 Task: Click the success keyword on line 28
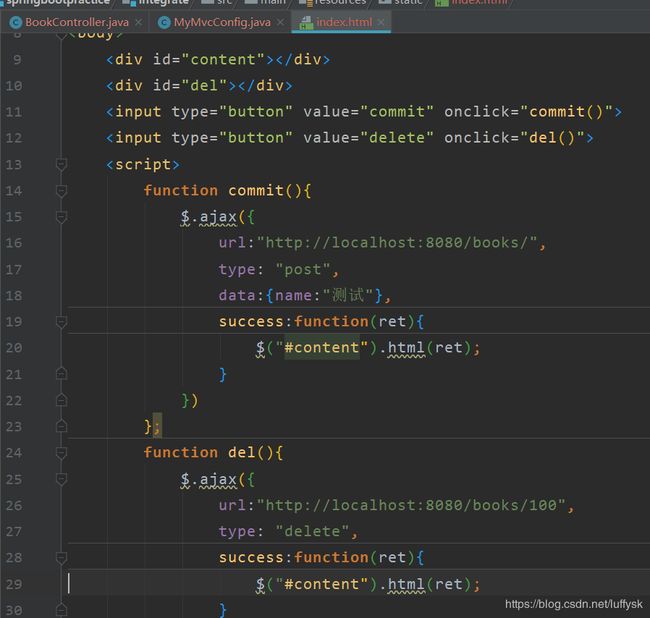click(x=251, y=558)
